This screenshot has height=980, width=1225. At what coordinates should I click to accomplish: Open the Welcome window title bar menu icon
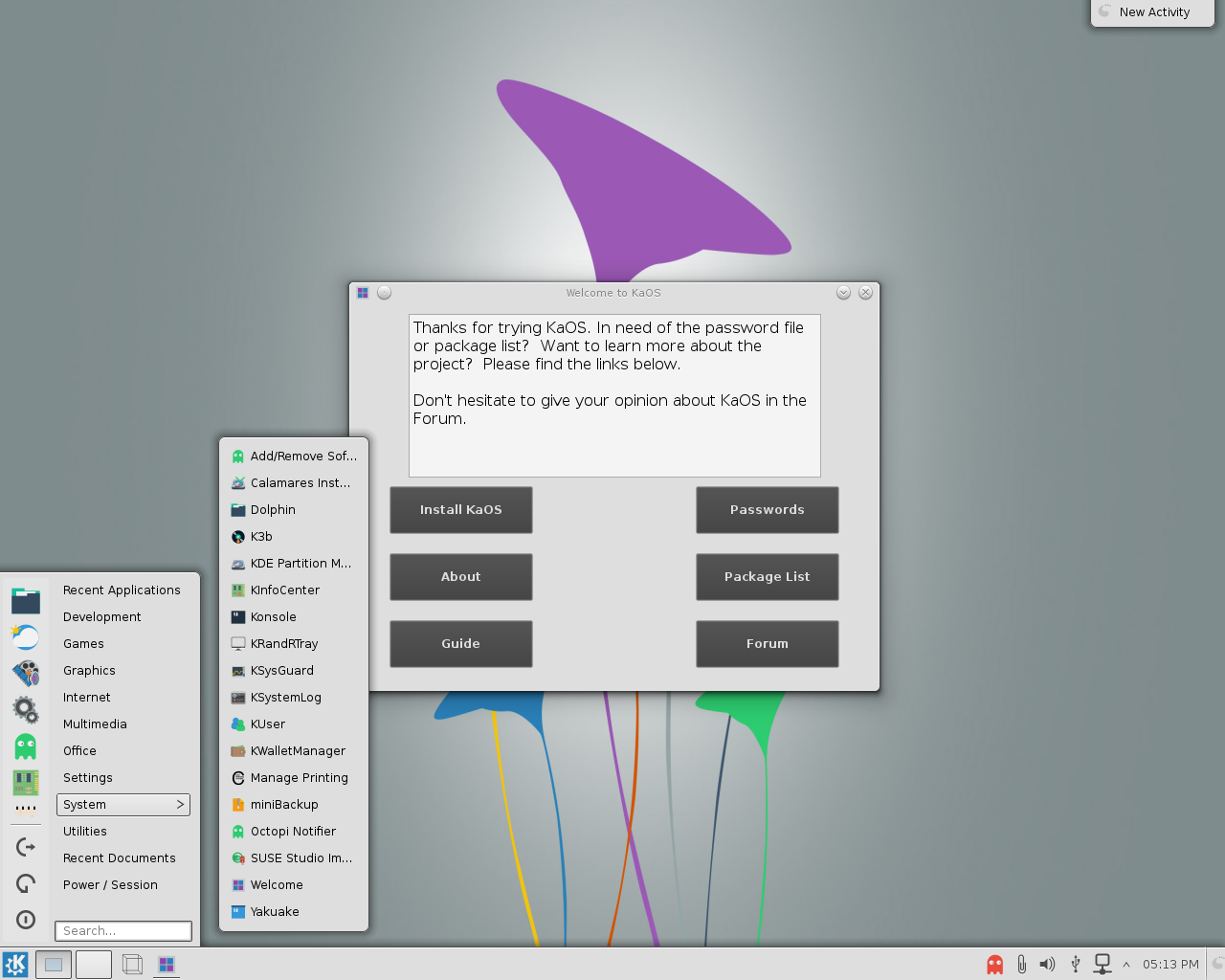click(x=363, y=293)
